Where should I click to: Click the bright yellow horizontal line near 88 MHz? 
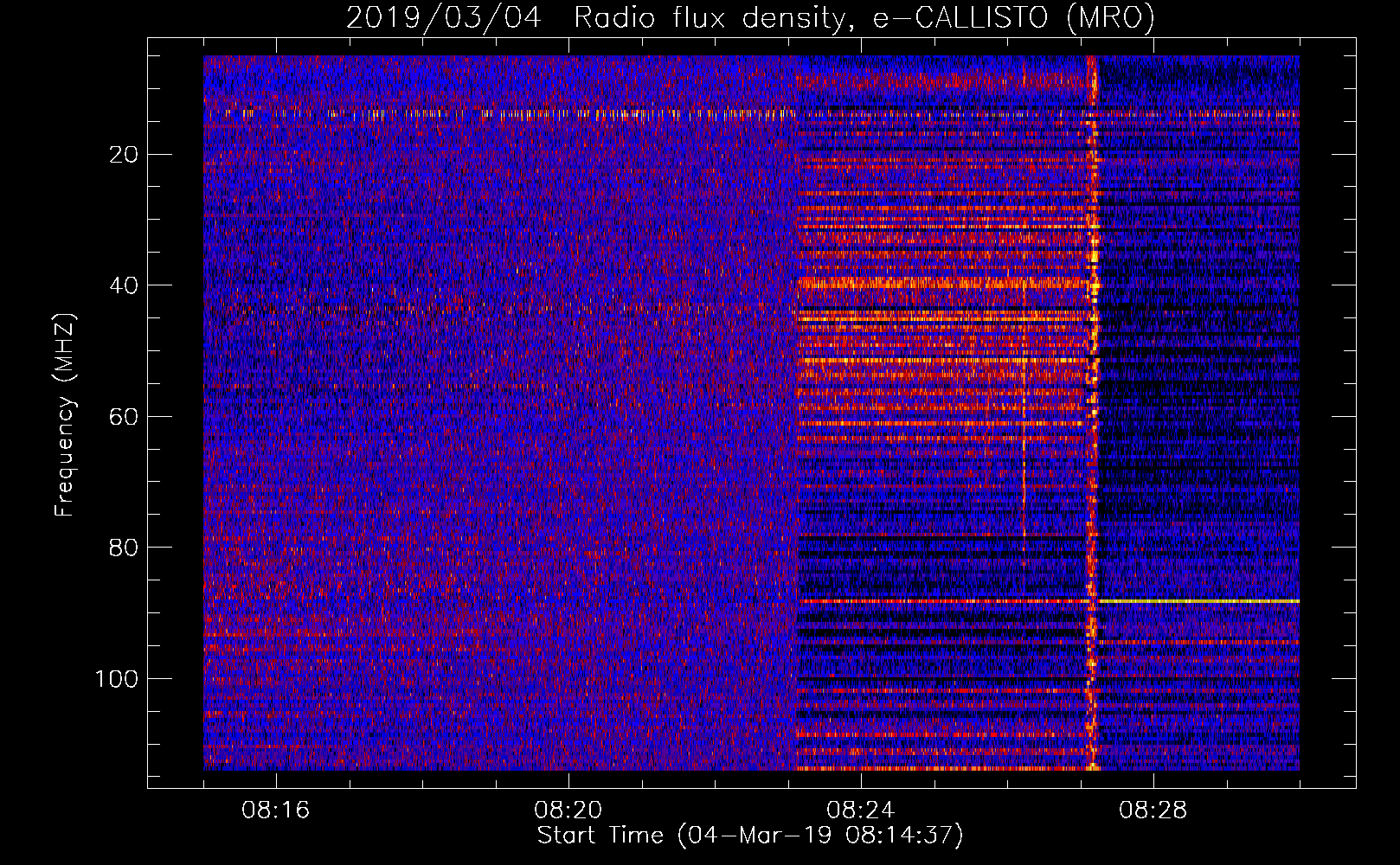tap(1198, 600)
